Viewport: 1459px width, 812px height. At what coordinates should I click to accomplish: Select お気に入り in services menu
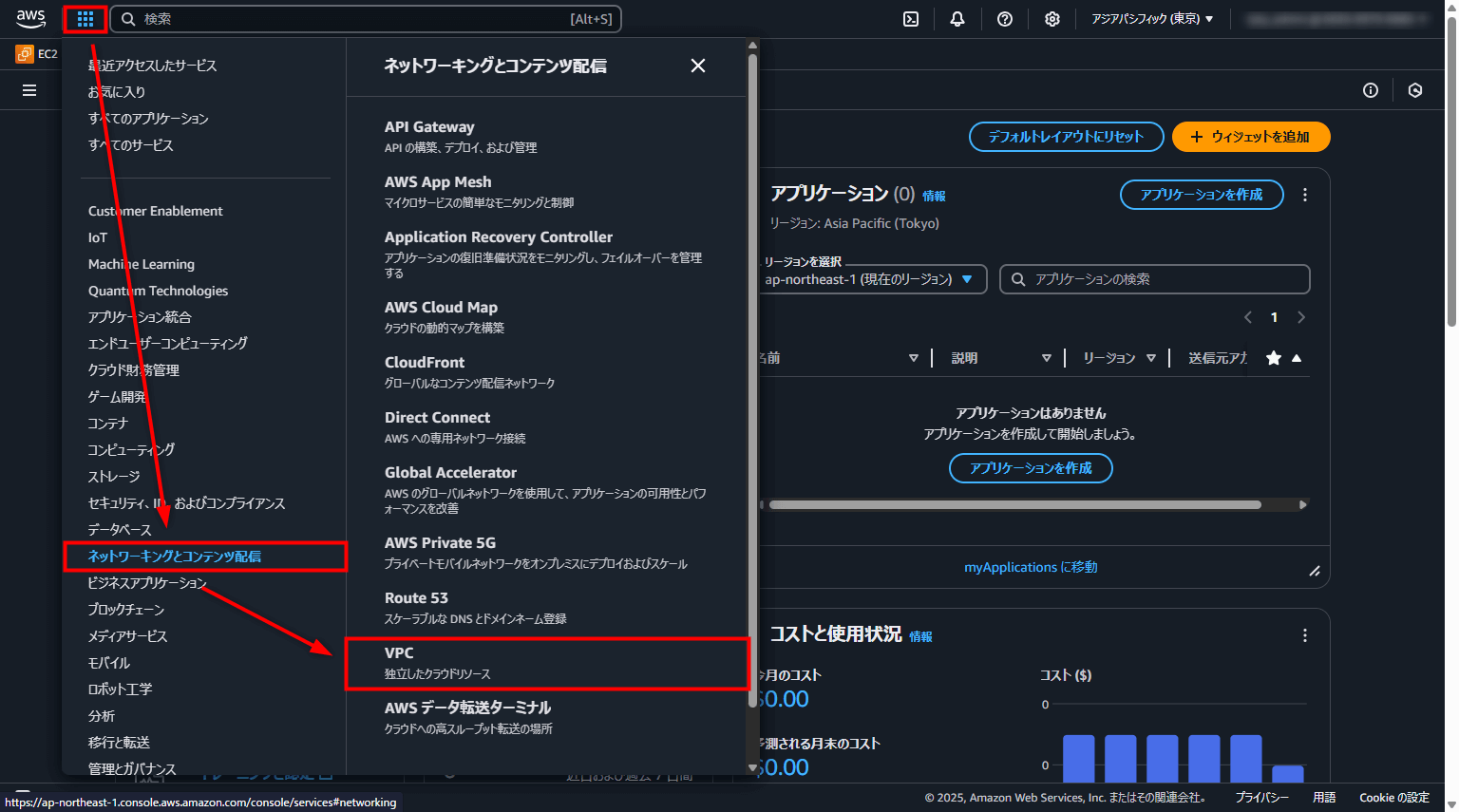(117, 92)
